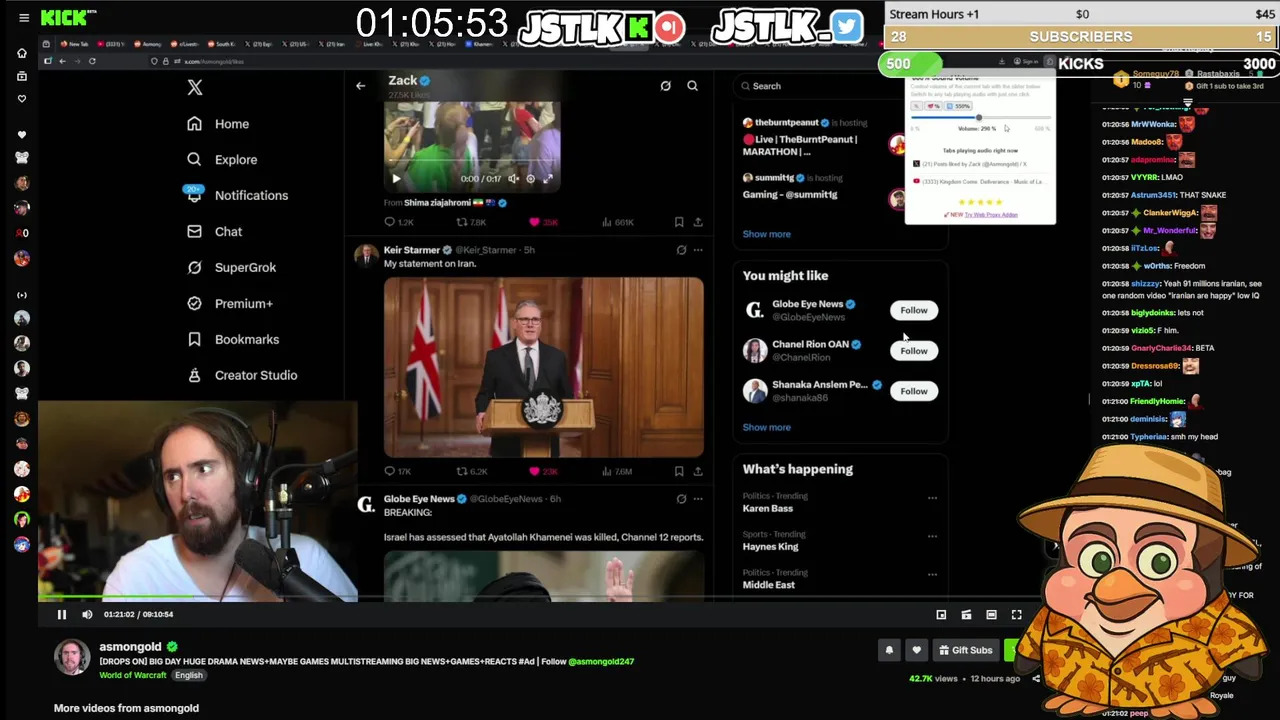
Task: Follow Chanel Rion OAN
Action: coord(914,351)
